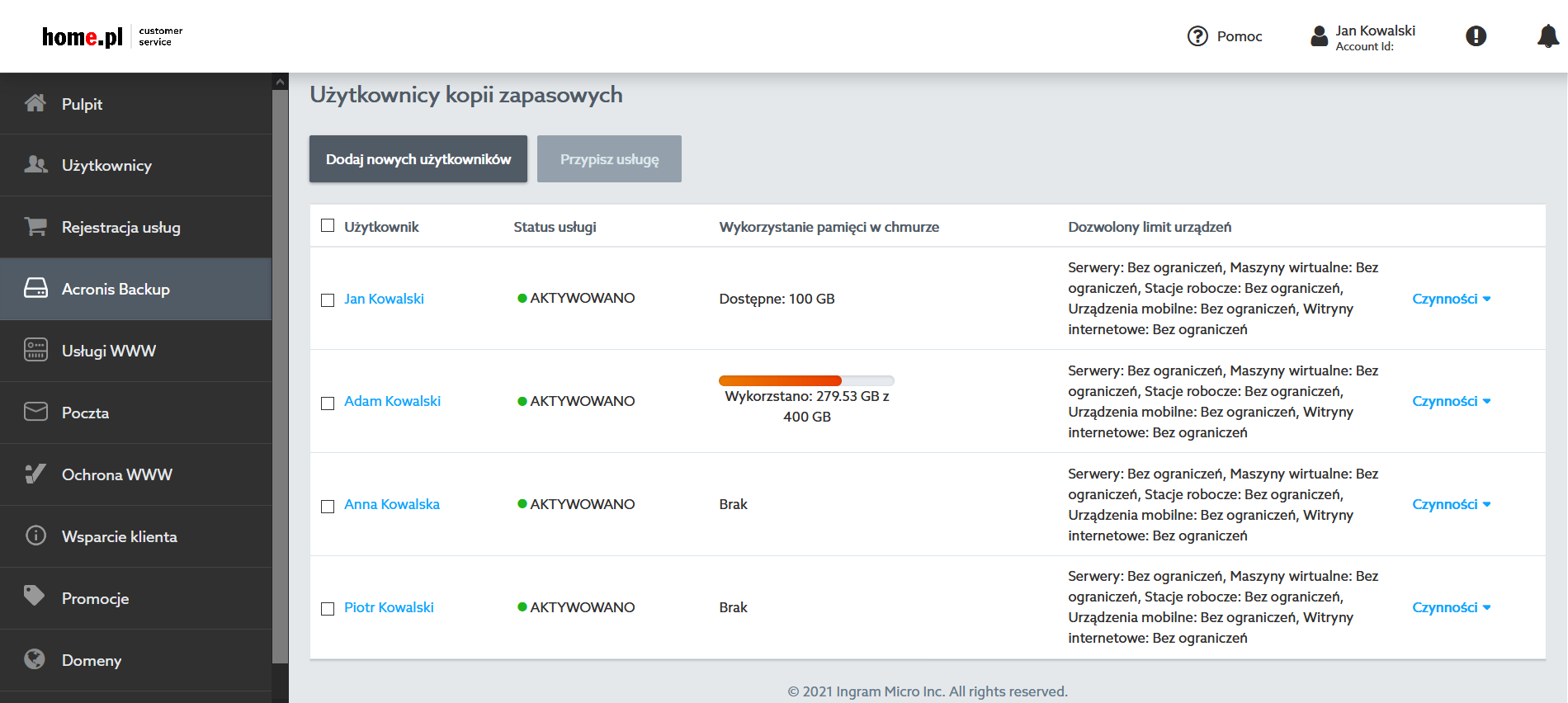Click Wykorzystanie pamięci w chmurze column header
The image size is (1568, 703).
[x=829, y=227]
